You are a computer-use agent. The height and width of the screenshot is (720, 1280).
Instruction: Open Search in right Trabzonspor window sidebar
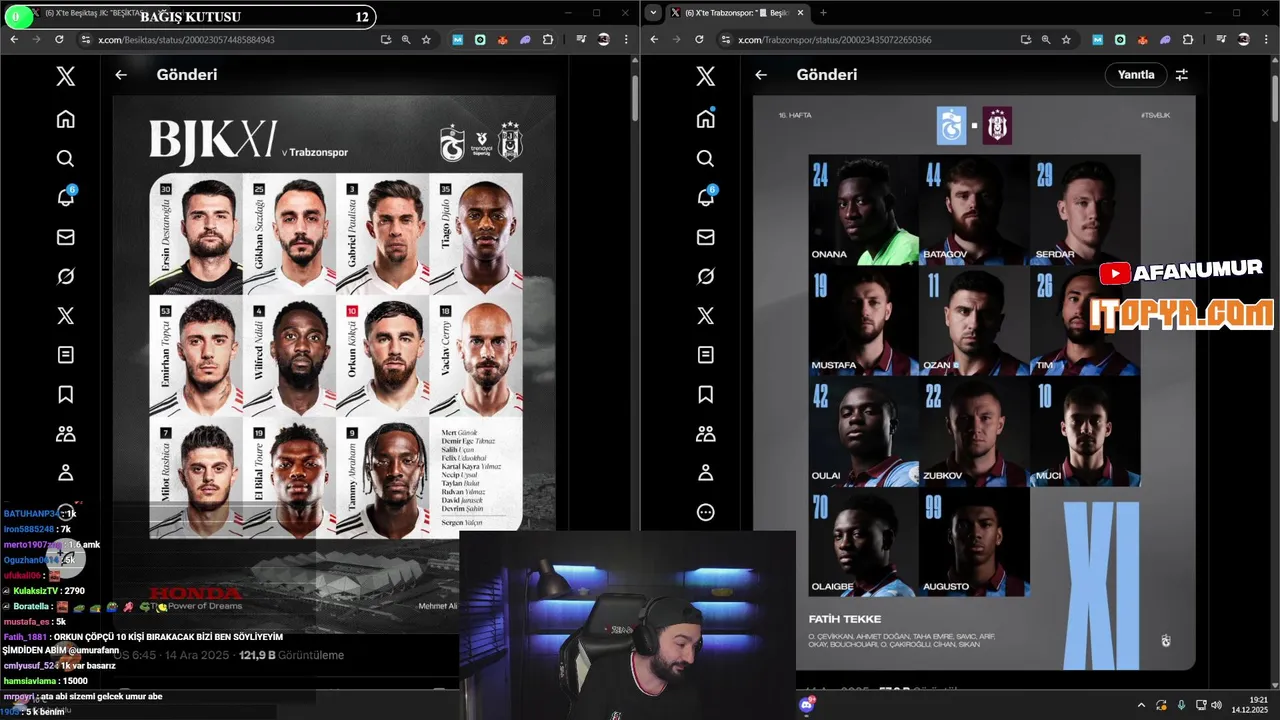(x=705, y=158)
